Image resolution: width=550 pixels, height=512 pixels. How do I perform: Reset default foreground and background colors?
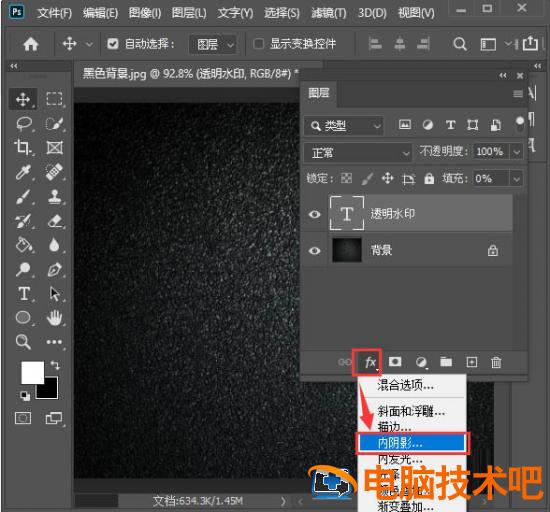(x=25, y=396)
